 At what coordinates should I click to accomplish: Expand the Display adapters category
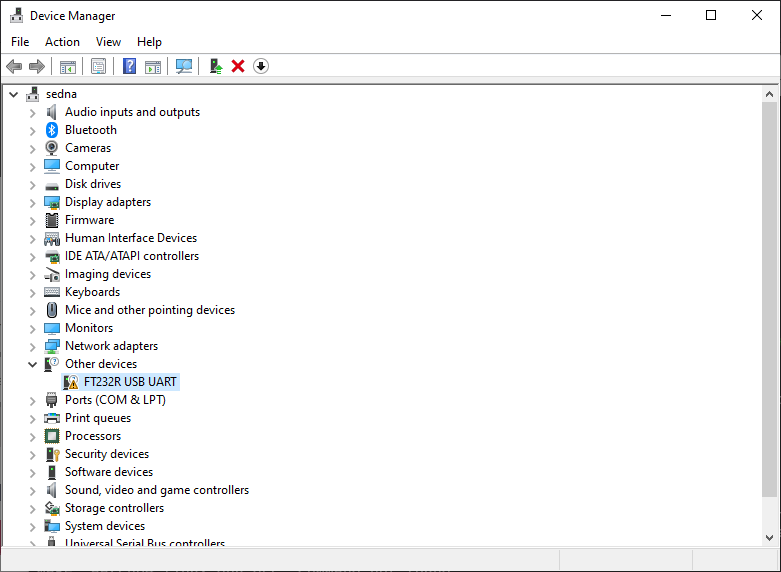click(32, 203)
